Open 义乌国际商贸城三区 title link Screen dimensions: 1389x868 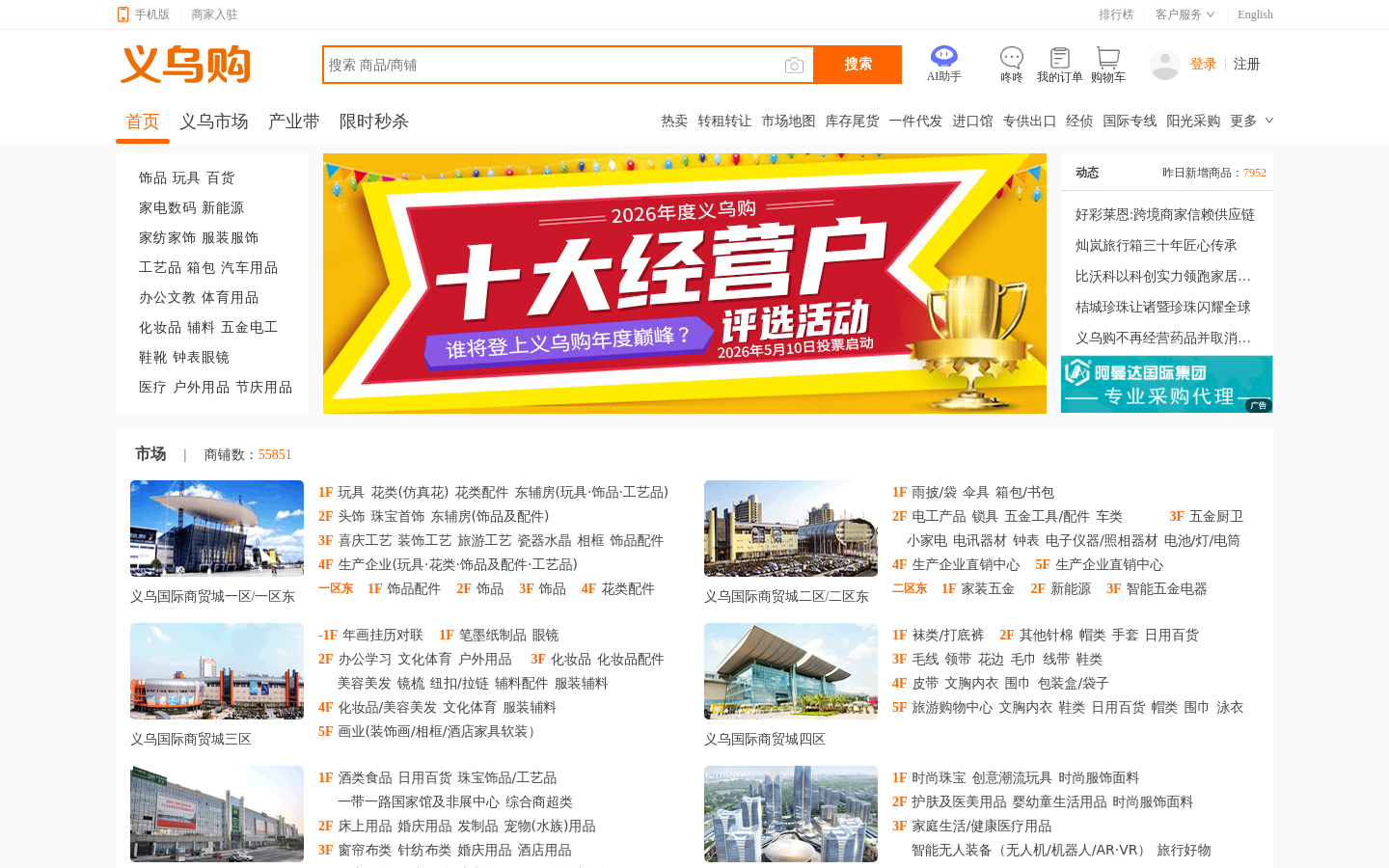tap(191, 739)
